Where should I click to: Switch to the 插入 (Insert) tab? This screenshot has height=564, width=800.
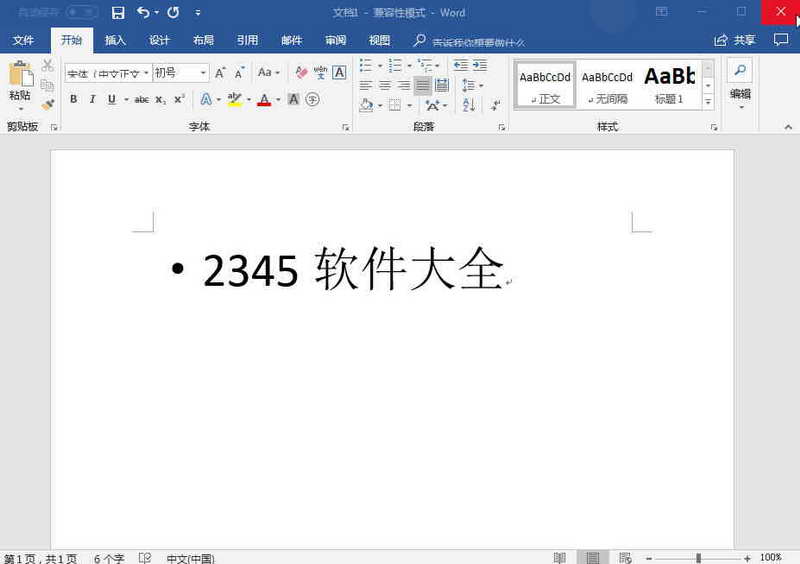(115, 41)
